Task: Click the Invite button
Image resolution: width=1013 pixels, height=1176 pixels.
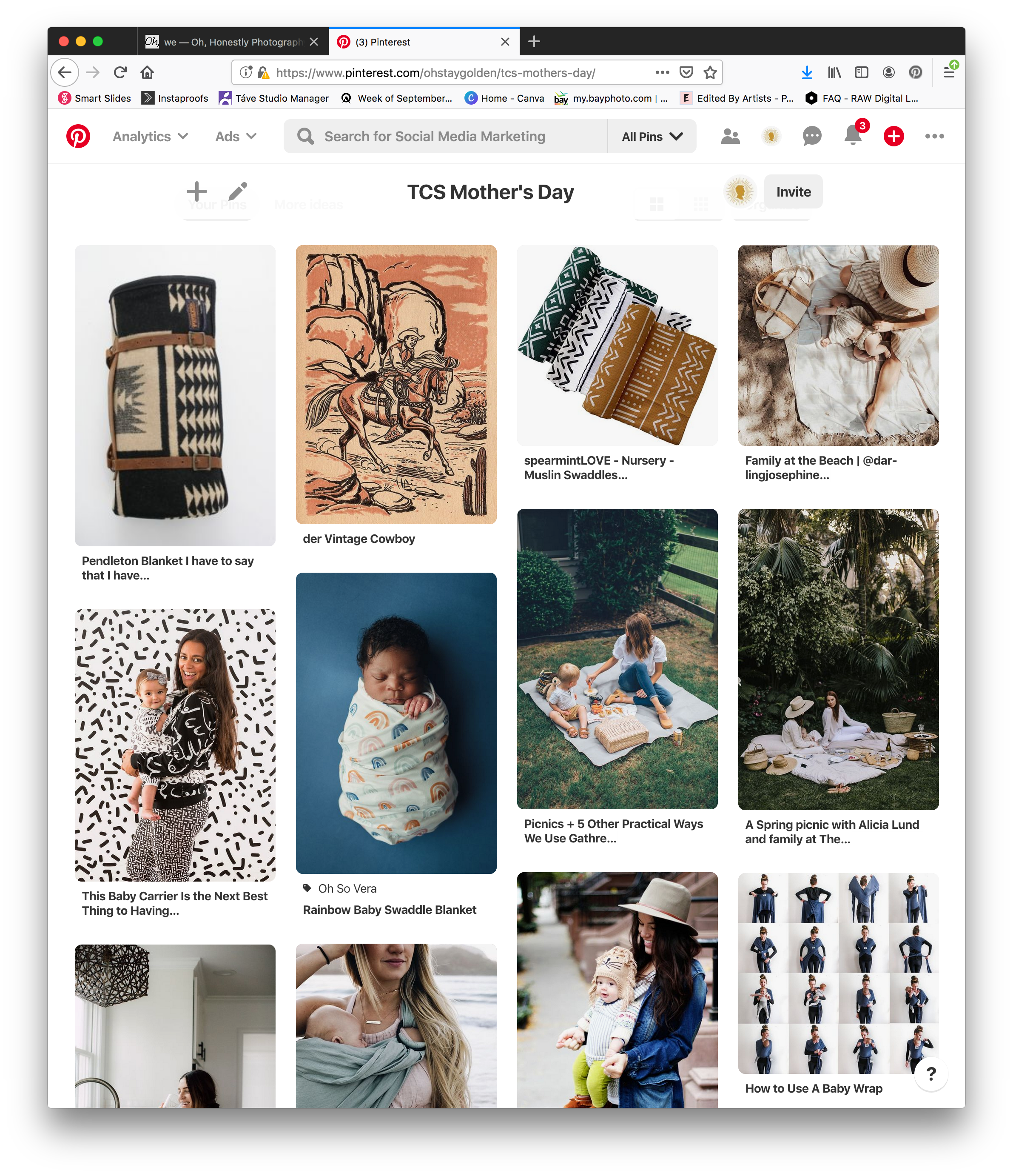Action: tap(793, 192)
